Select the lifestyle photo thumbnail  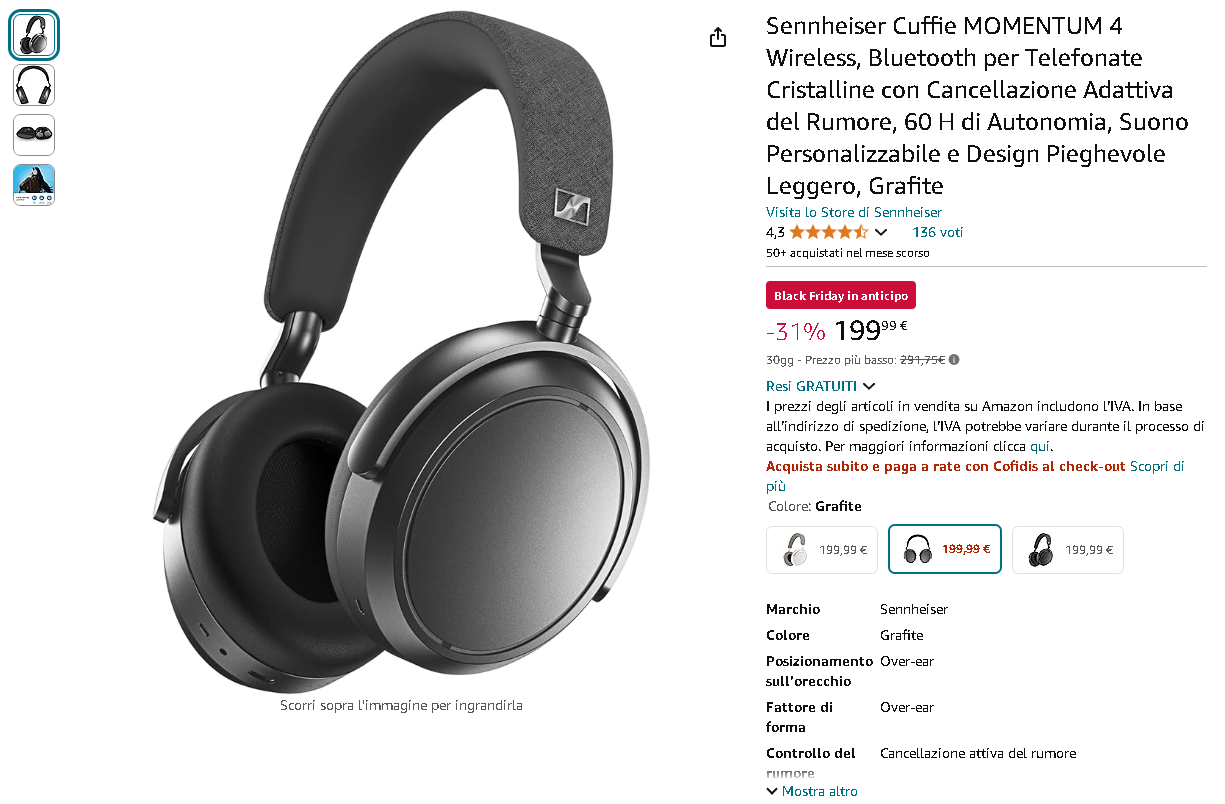pyautogui.click(x=34, y=185)
